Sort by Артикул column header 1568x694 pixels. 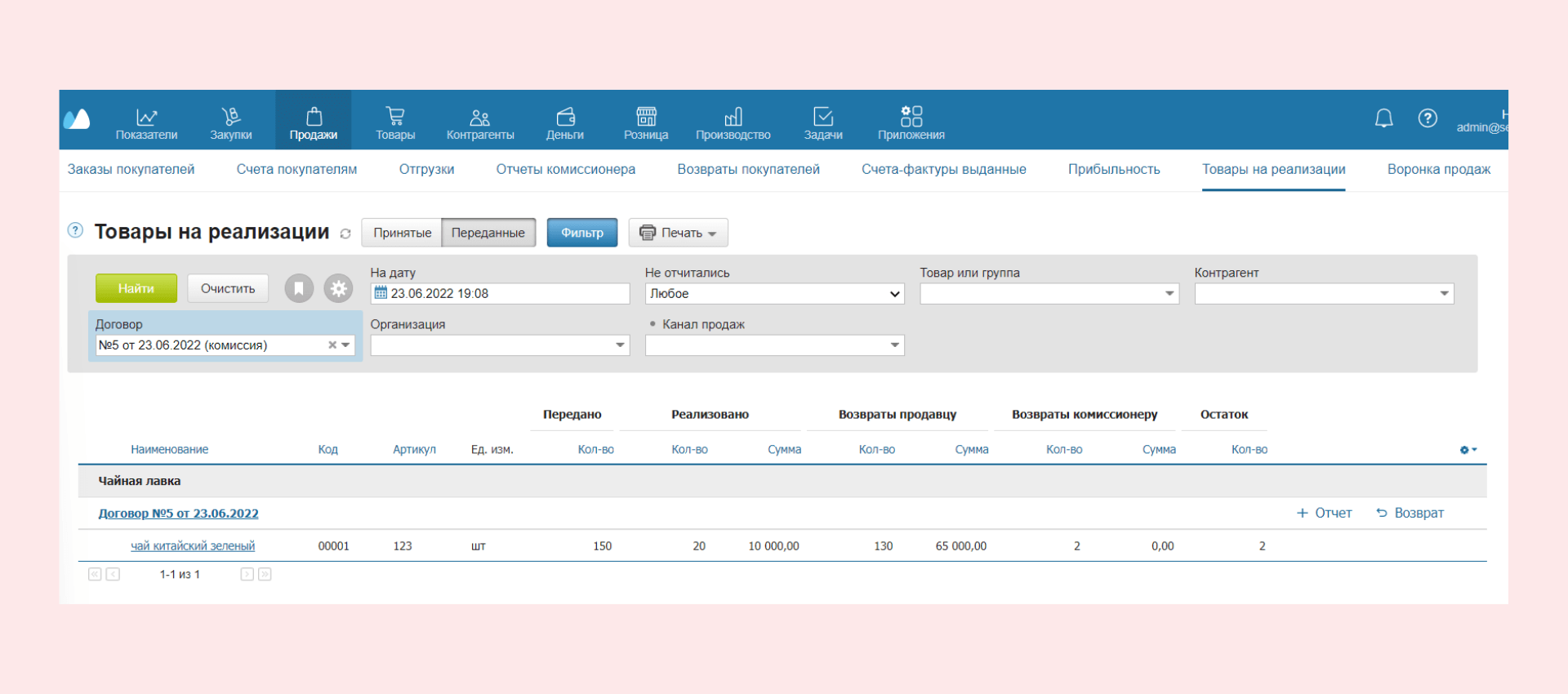pos(414,450)
